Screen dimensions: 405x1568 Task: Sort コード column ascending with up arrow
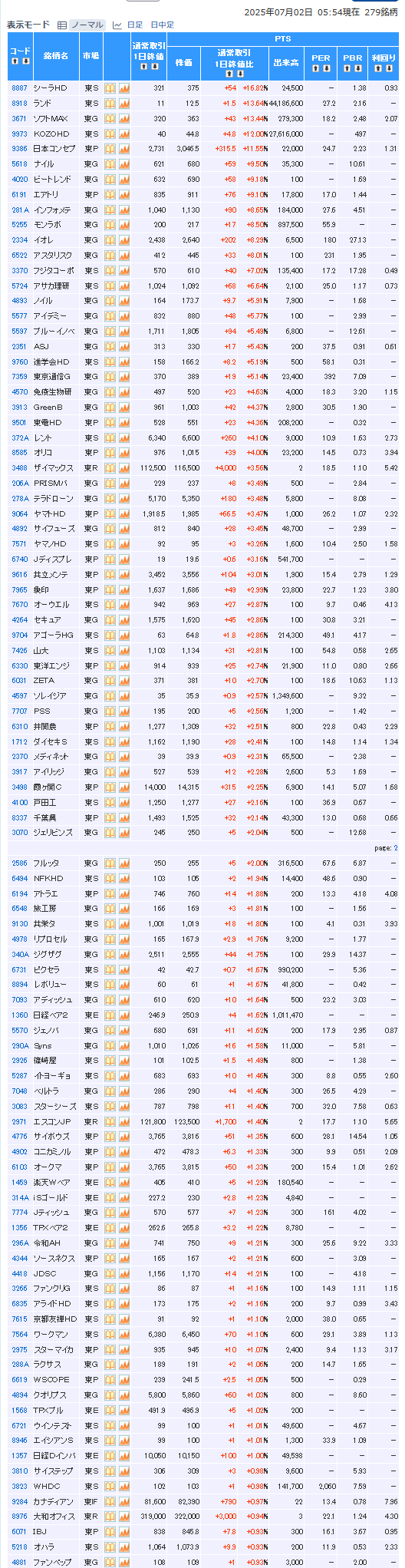pyautogui.click(x=16, y=61)
